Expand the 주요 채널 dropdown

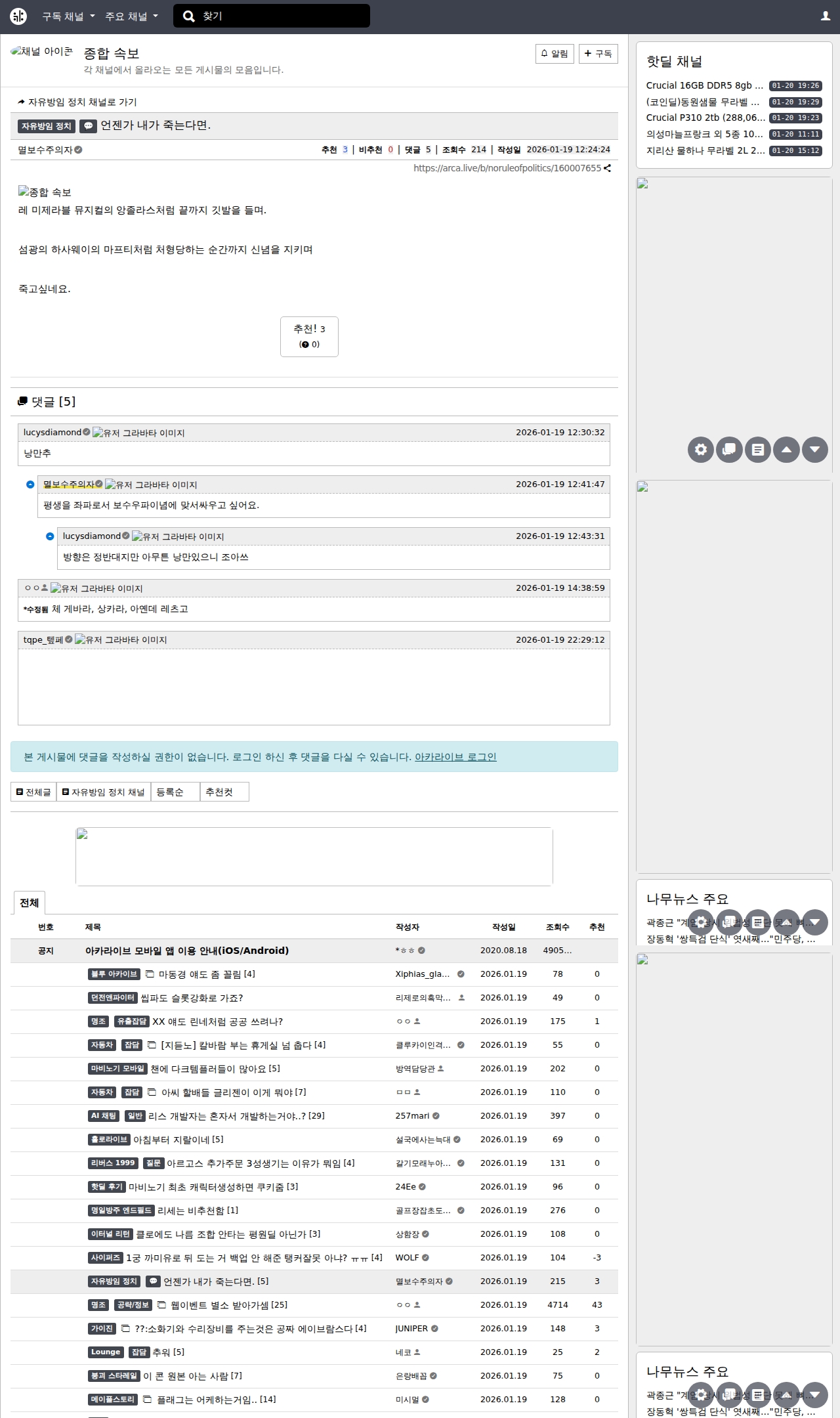(x=131, y=16)
